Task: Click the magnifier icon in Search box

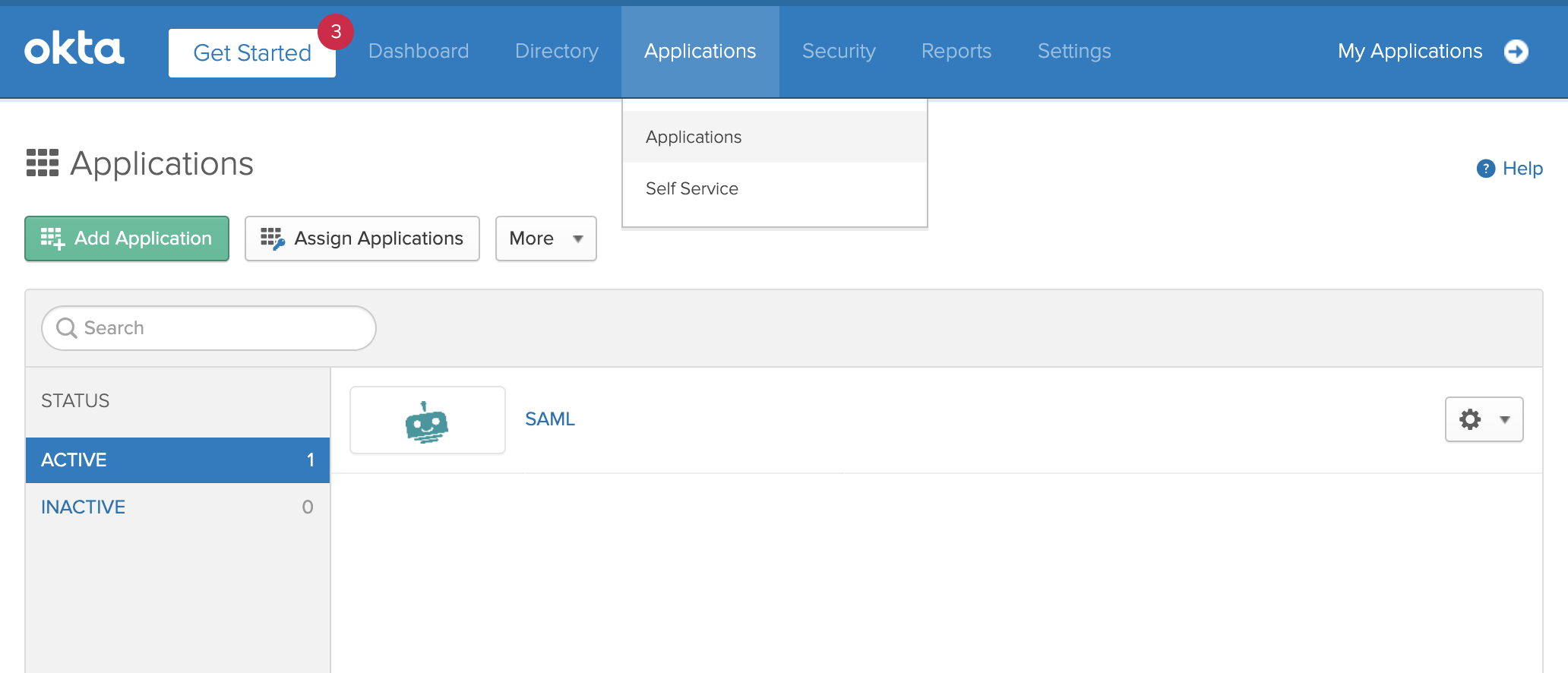Action: (x=67, y=328)
